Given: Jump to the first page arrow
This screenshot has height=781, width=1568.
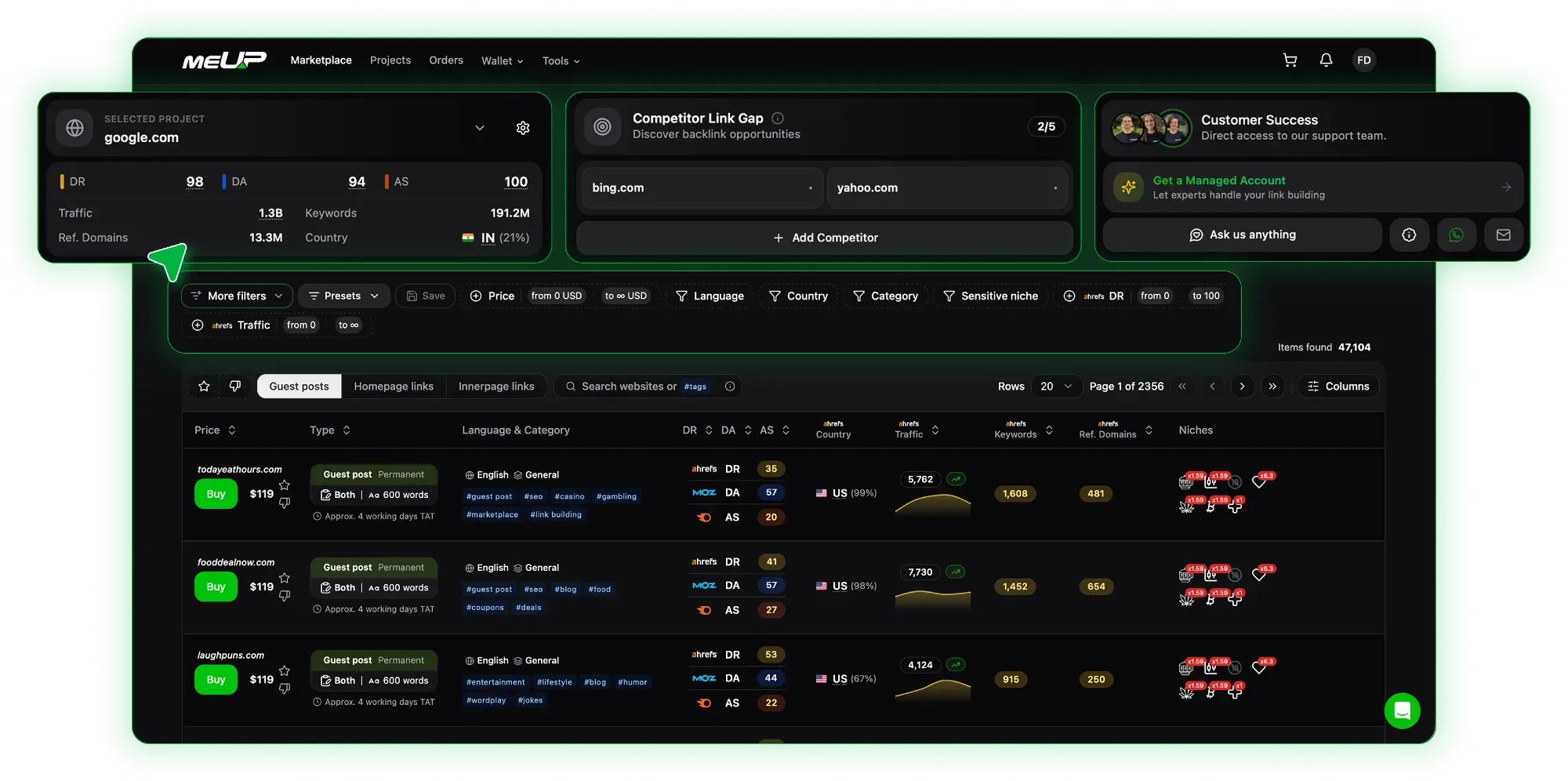Looking at the screenshot, I should point(1182,387).
